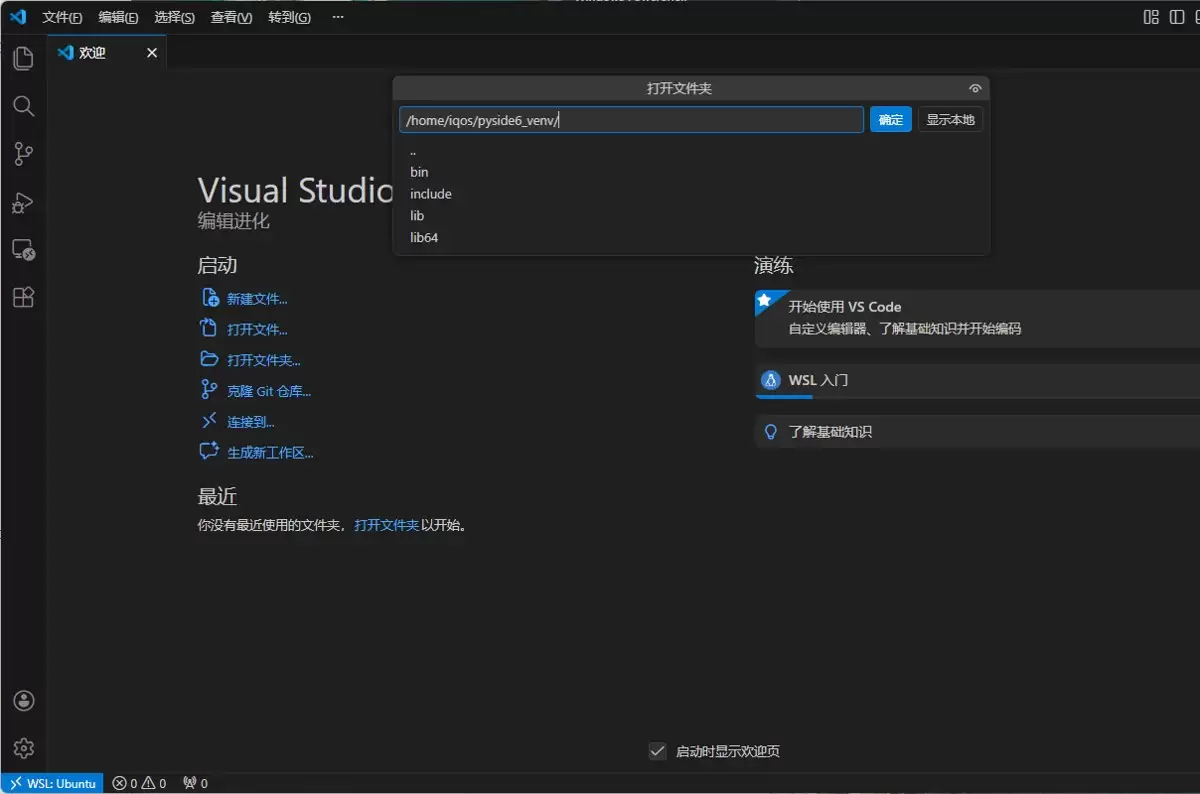Open the 文件(F) menu
The image size is (1200, 794).
62,17
